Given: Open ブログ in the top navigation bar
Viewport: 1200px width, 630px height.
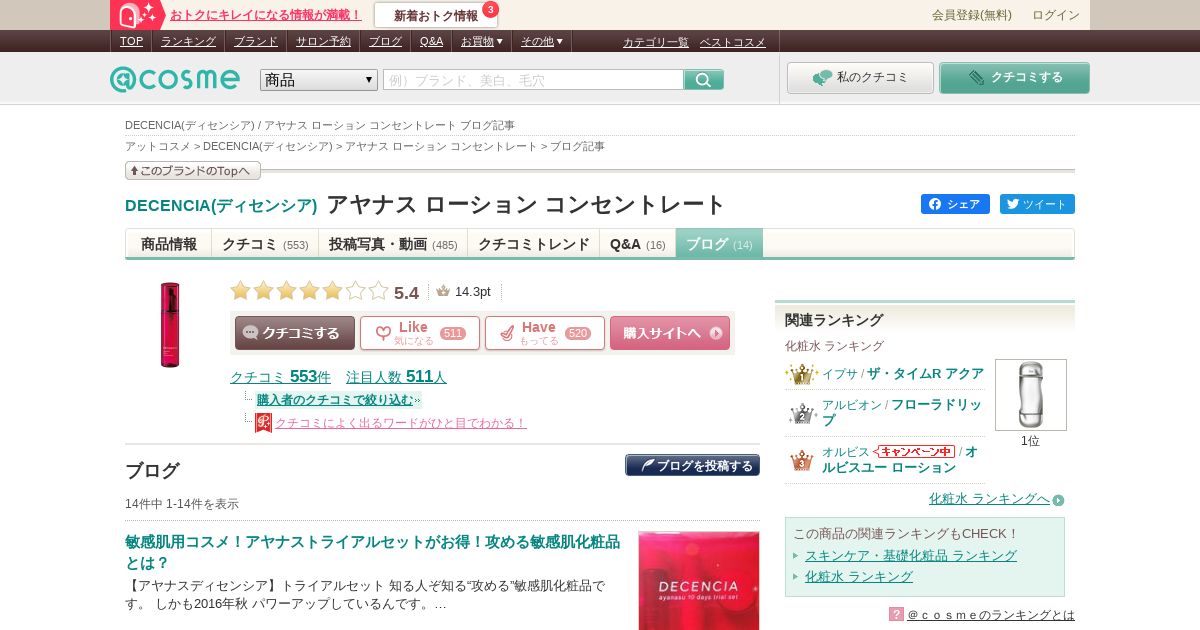Looking at the screenshot, I should click(x=385, y=41).
